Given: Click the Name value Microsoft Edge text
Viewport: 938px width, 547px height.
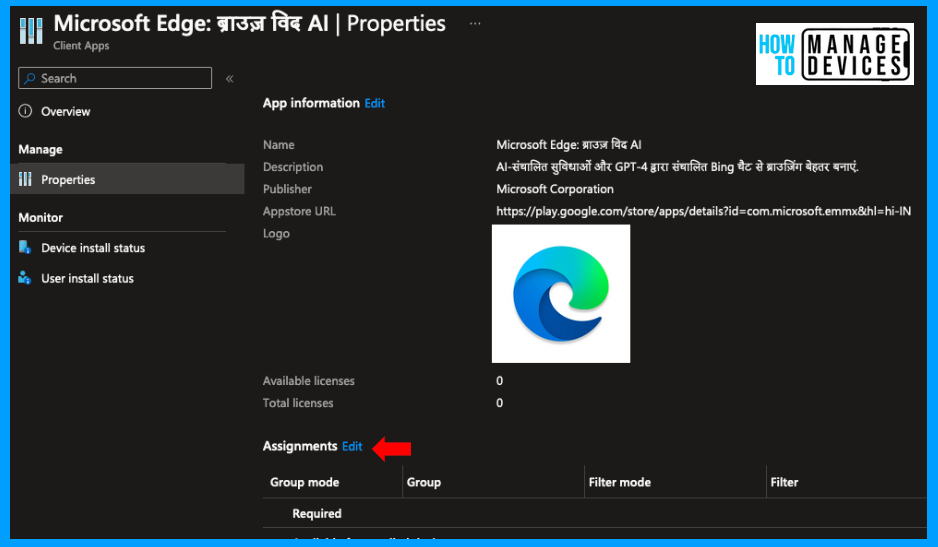Looking at the screenshot, I should coord(568,145).
